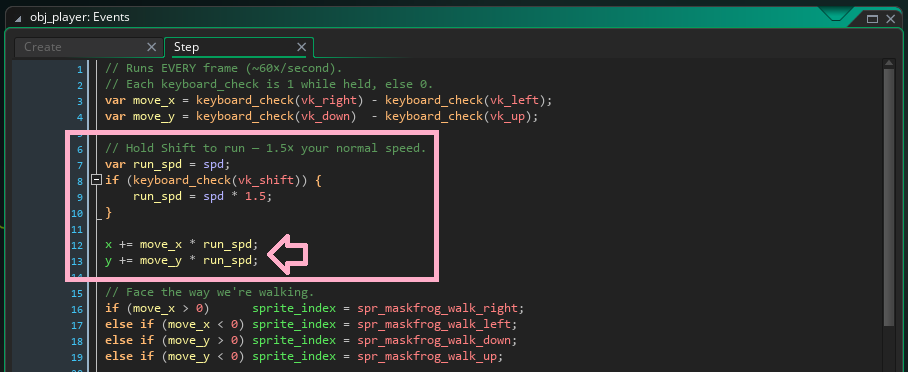Click 'x += move_x * run_spd;' line
The width and height of the screenshot is (908, 372).
[x=182, y=245]
